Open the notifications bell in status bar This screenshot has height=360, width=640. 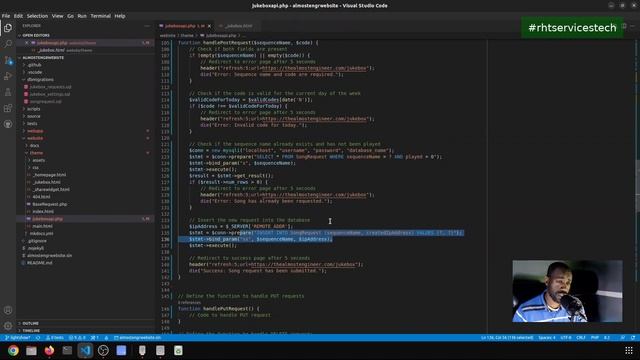(x=633, y=338)
